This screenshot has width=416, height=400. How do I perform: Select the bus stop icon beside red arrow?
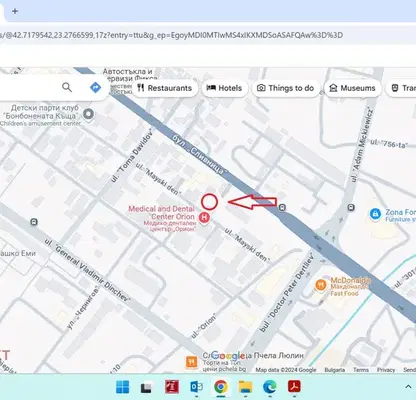tap(282, 208)
